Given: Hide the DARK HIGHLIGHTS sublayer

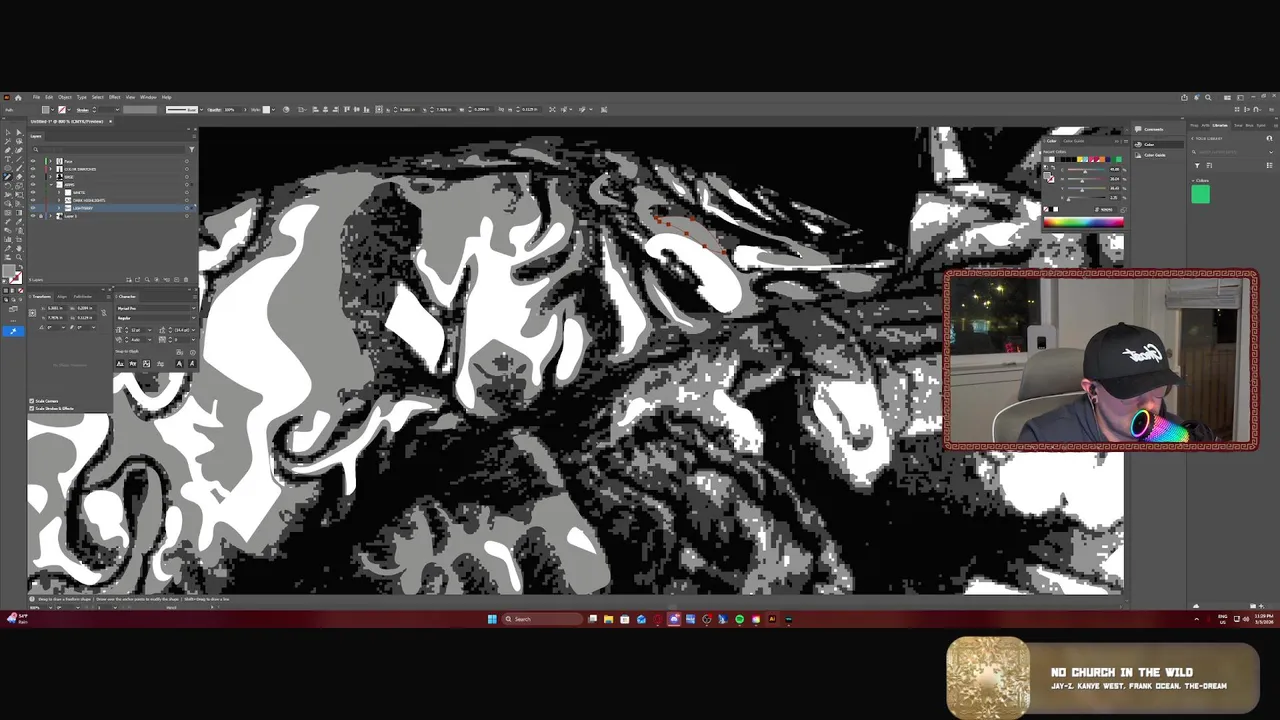Looking at the screenshot, I should [x=33, y=200].
